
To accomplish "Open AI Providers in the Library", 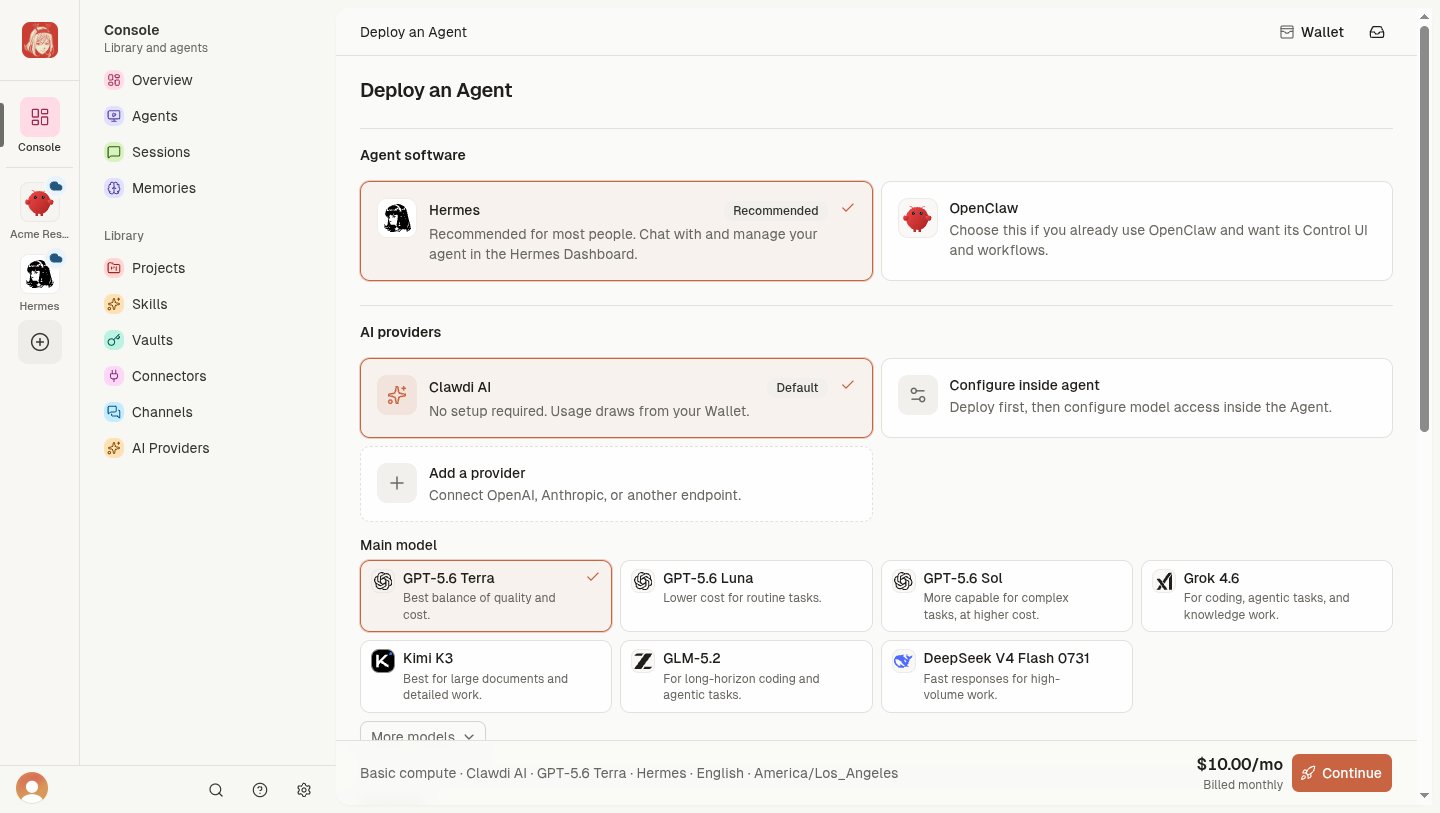I will tap(207, 448).
